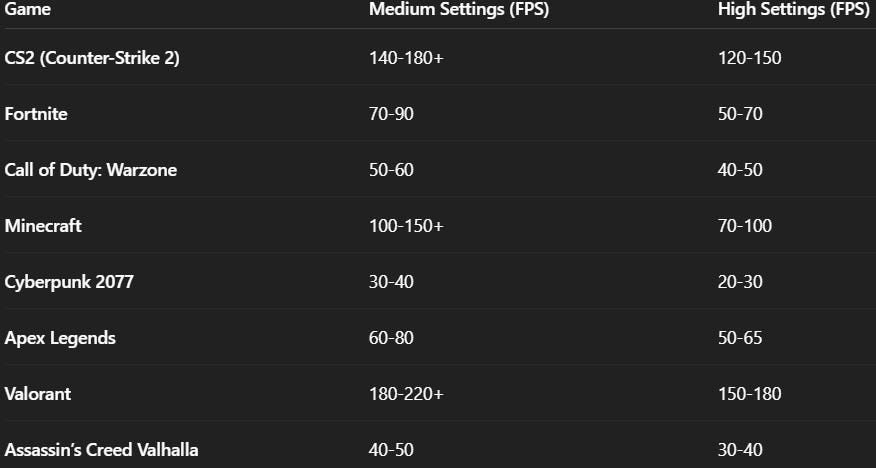This screenshot has width=876, height=468.
Task: Select the Assassin's Creed Valhalla game name
Action: pyautogui.click(x=101, y=450)
